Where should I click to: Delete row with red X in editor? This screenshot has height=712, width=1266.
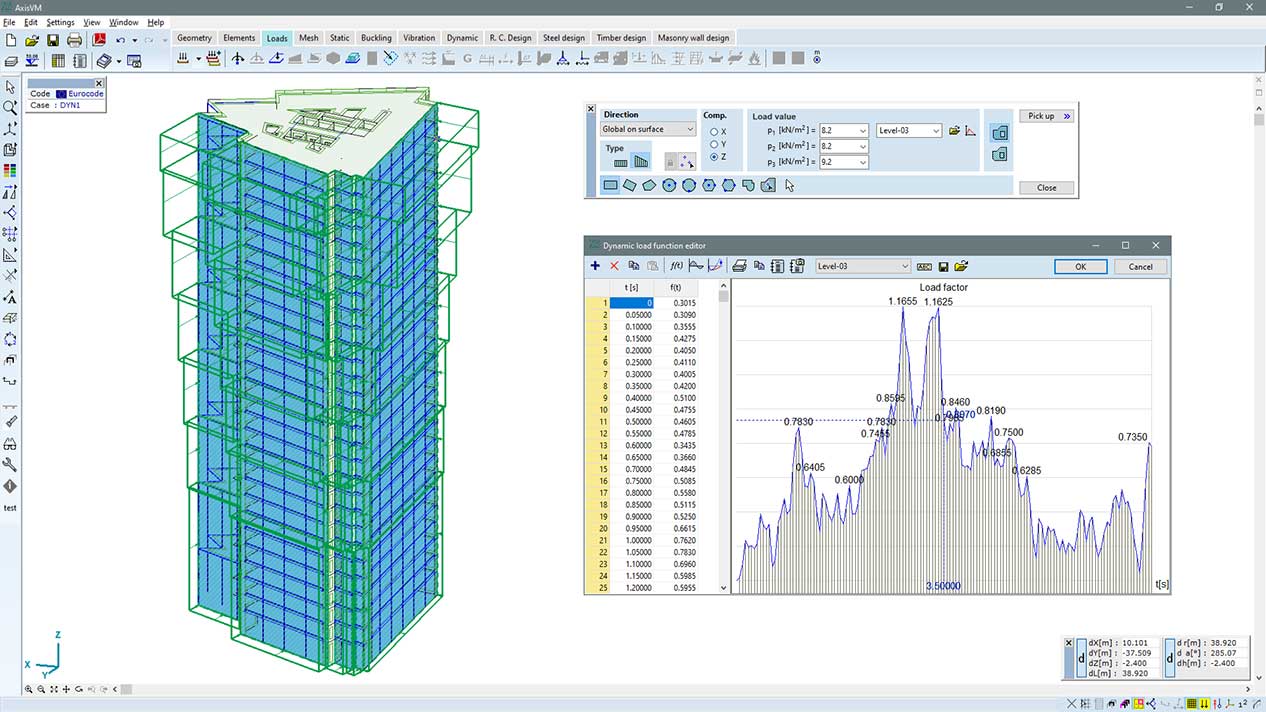614,266
